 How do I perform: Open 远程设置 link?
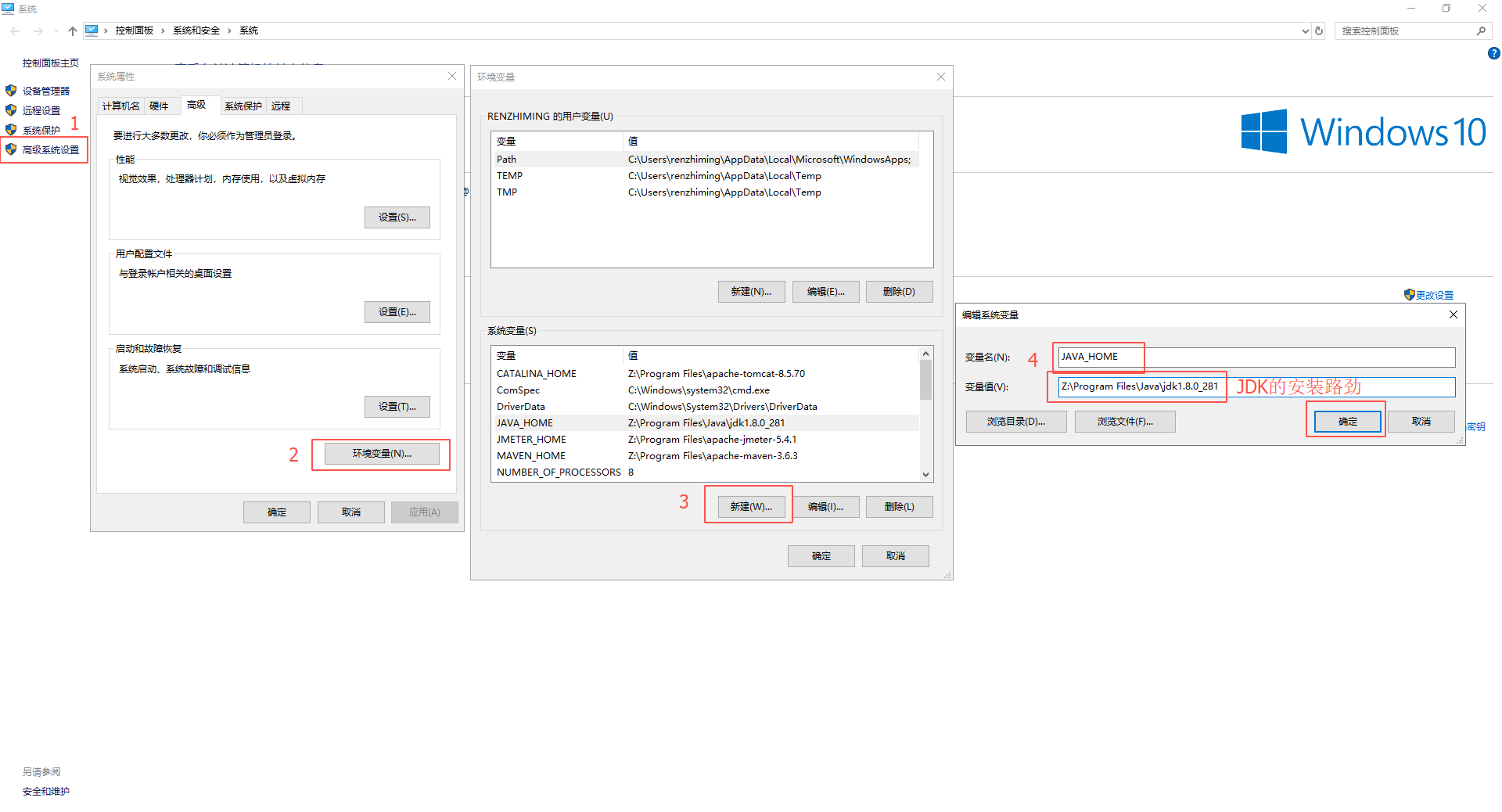point(41,111)
